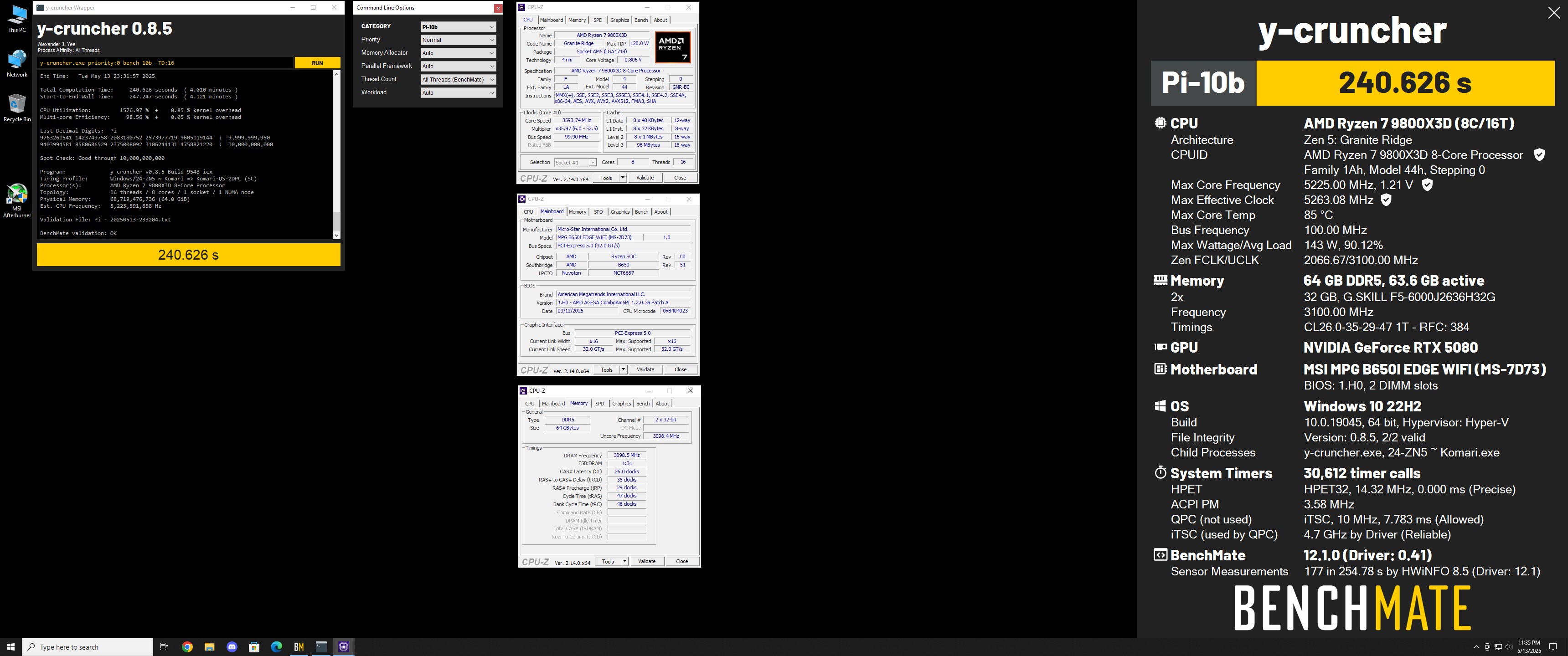This screenshot has width=1568, height=656.
Task: Open the Action Center notifications icon
Action: point(1553,647)
